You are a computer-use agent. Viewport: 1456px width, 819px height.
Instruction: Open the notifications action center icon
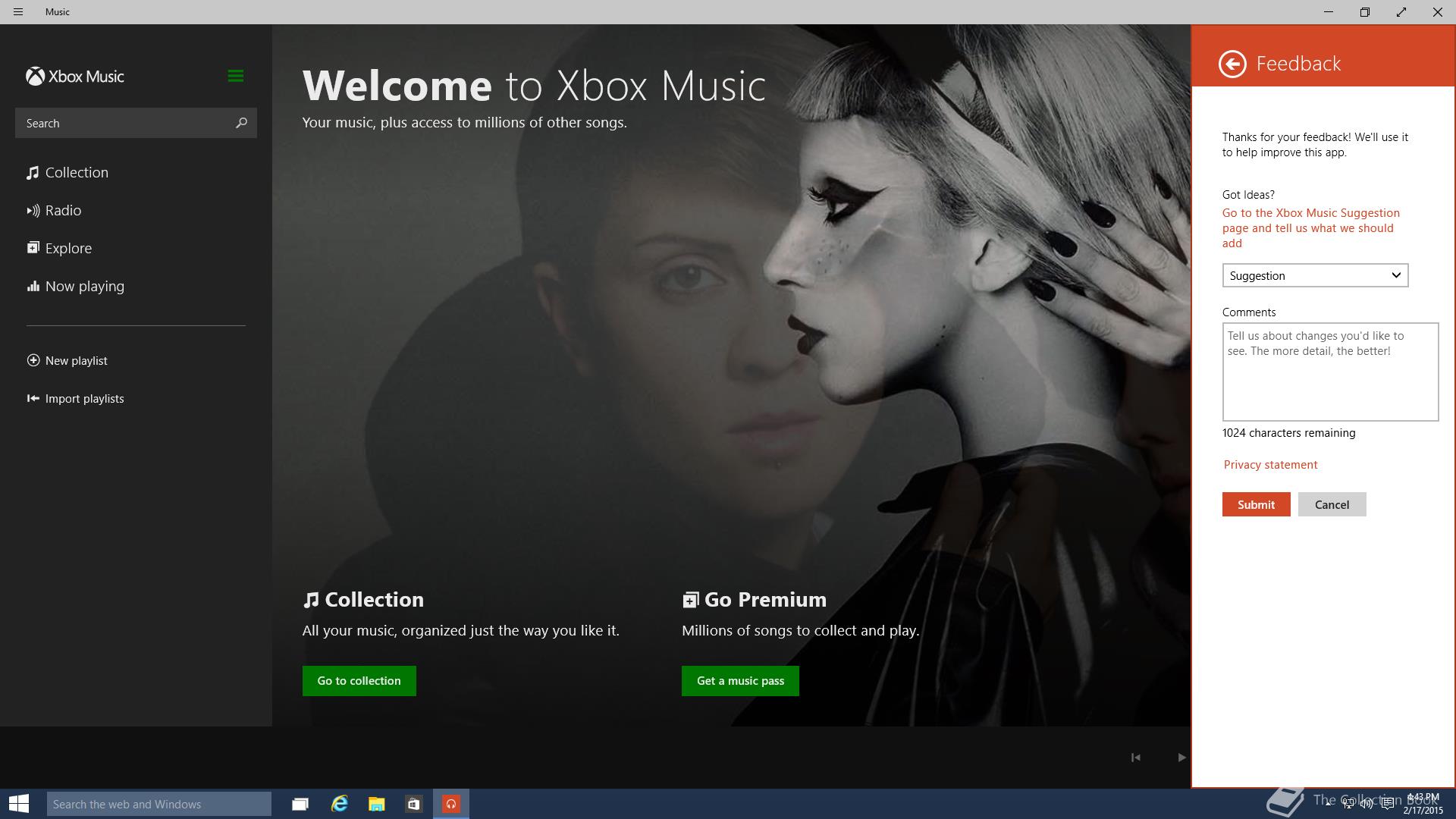[x=1387, y=804]
